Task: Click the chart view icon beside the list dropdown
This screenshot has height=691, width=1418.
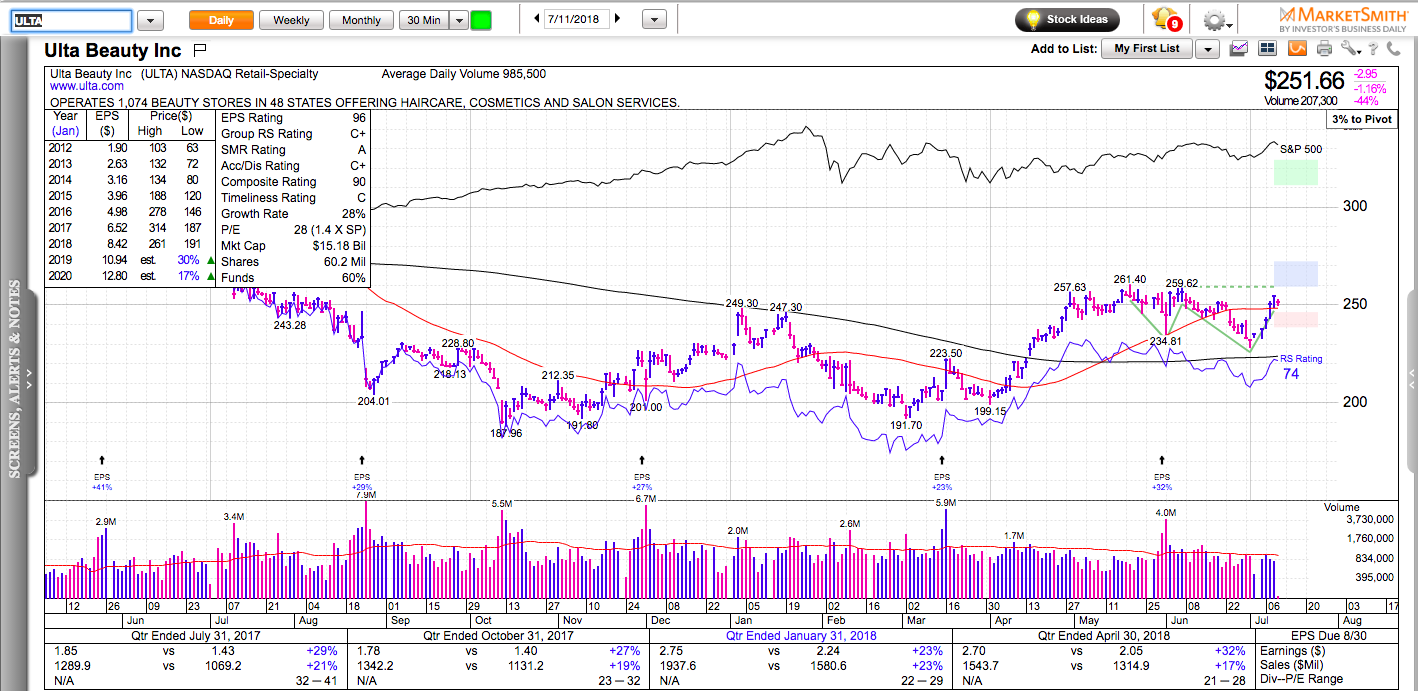Action: pyautogui.click(x=1239, y=48)
